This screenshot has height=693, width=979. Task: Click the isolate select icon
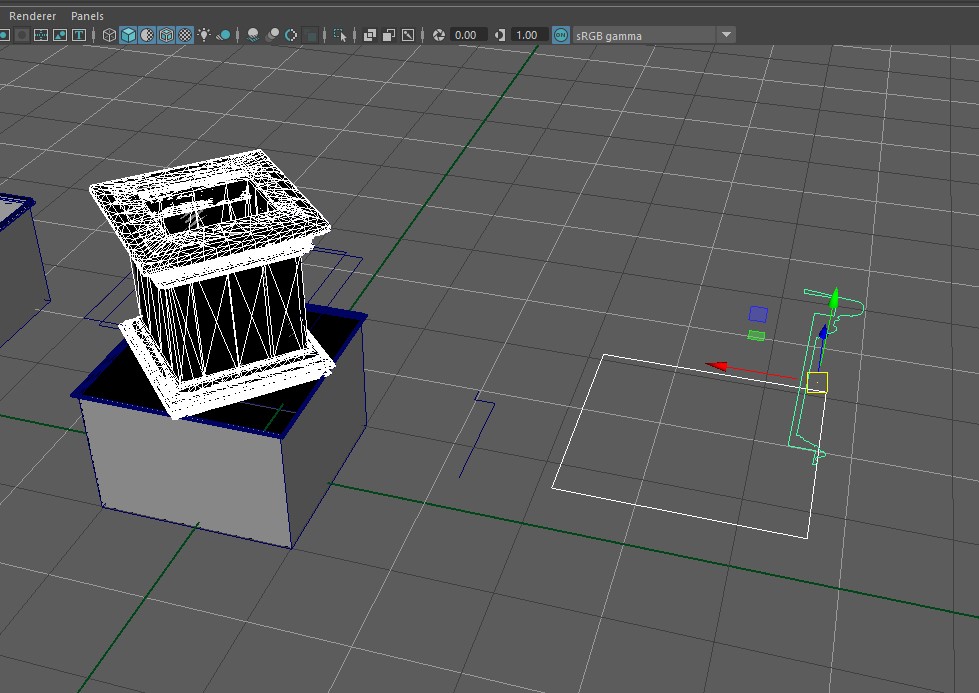coord(340,35)
